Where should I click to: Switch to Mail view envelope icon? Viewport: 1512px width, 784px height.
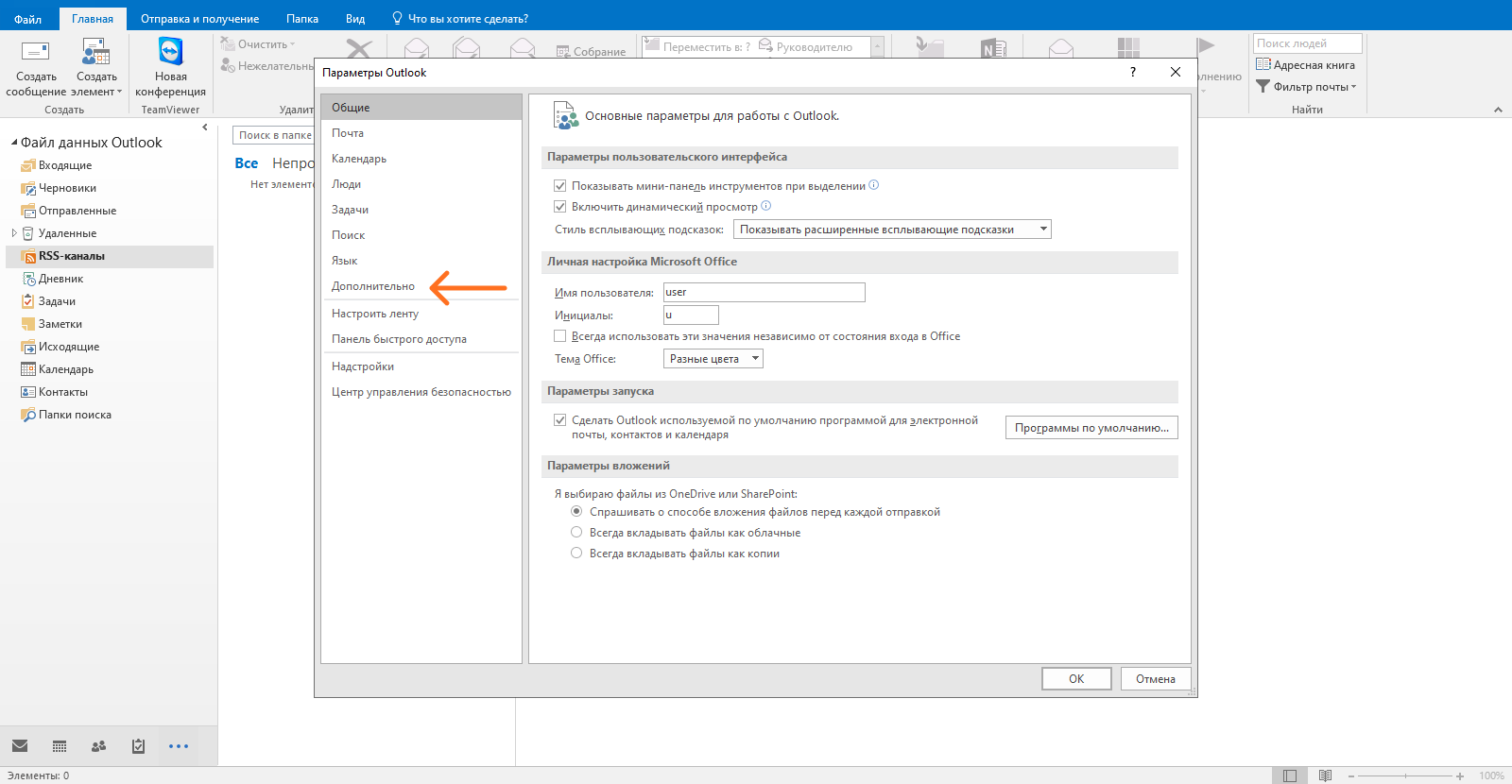[20, 746]
